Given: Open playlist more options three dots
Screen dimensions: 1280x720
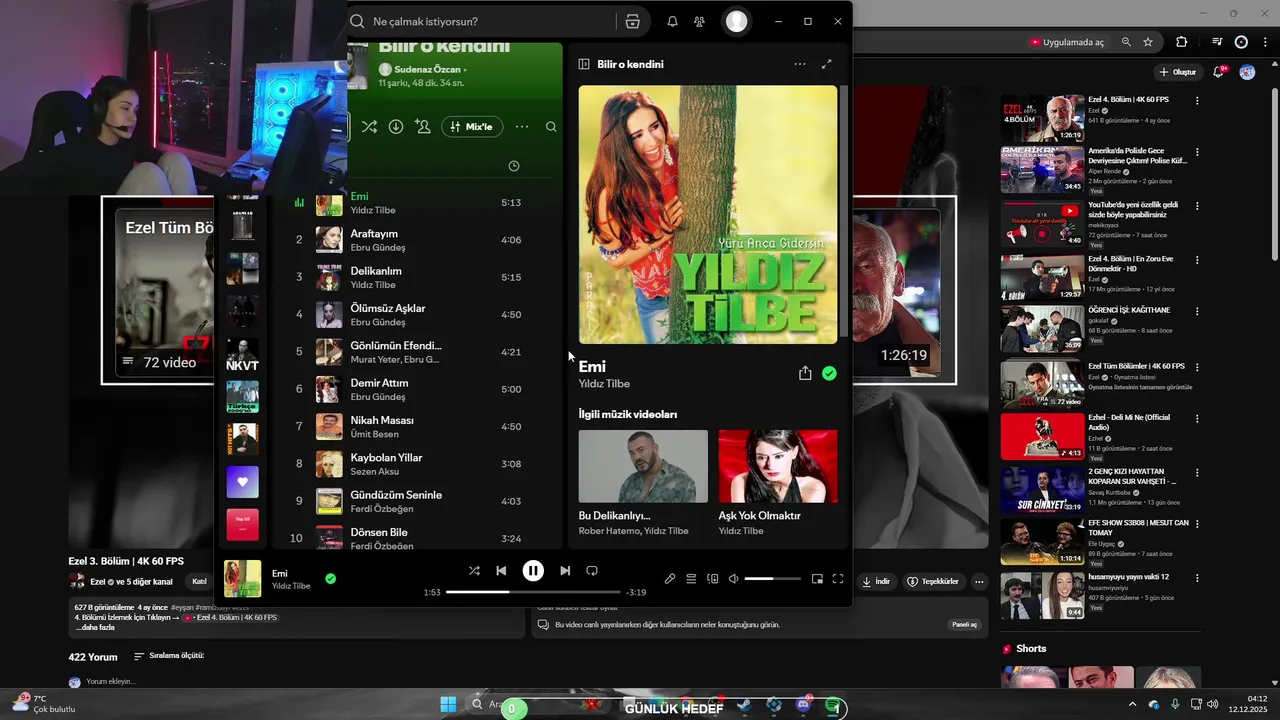Looking at the screenshot, I should pyautogui.click(x=522, y=127).
